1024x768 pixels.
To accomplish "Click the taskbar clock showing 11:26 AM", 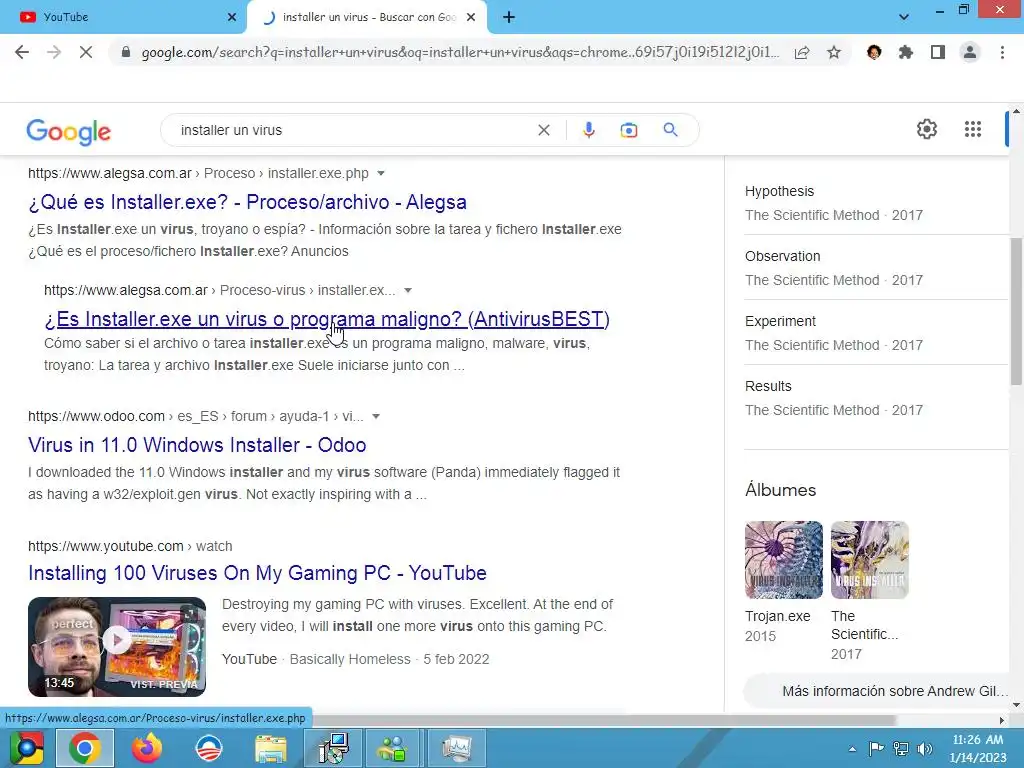I will (x=978, y=748).
